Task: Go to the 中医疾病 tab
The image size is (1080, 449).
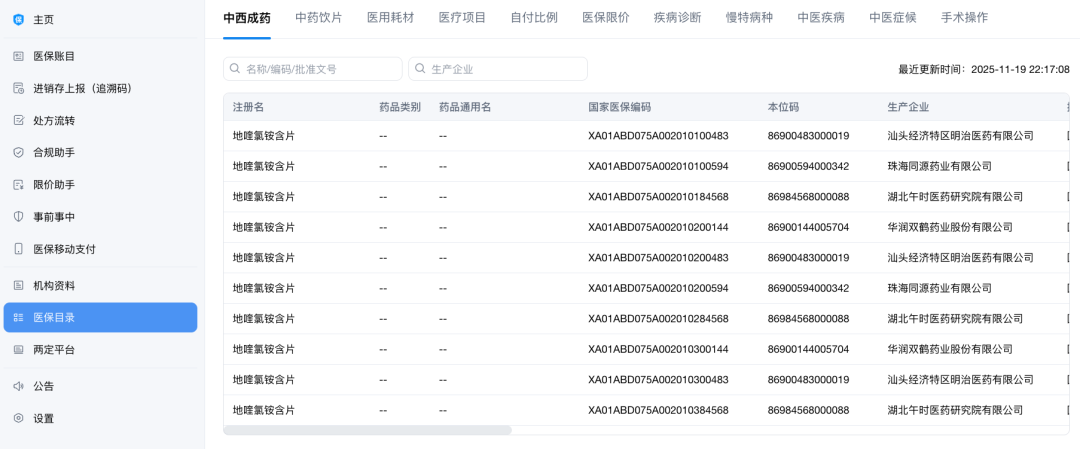Action: (821, 18)
